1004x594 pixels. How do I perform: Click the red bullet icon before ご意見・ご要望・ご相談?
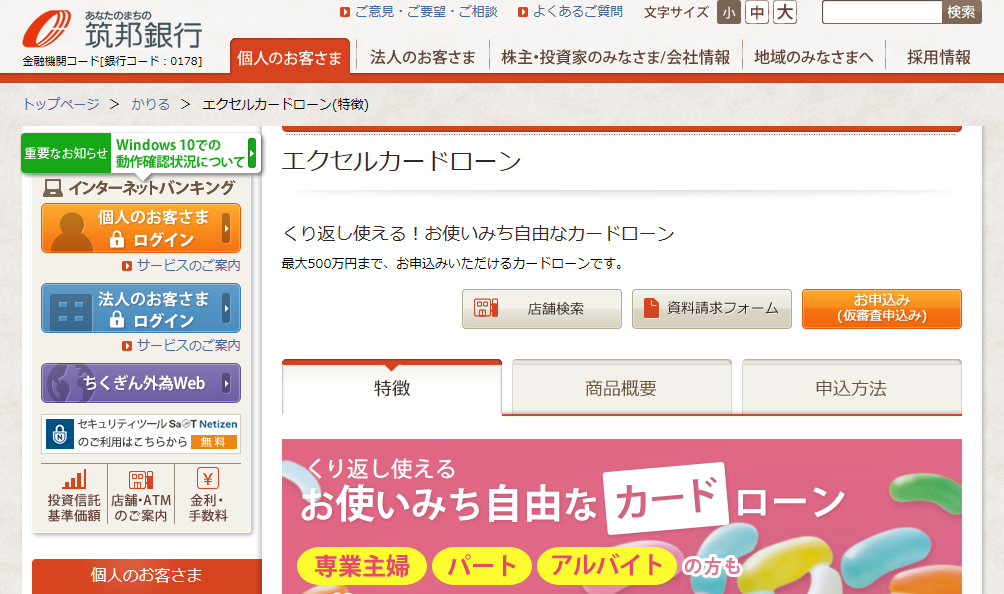345,12
